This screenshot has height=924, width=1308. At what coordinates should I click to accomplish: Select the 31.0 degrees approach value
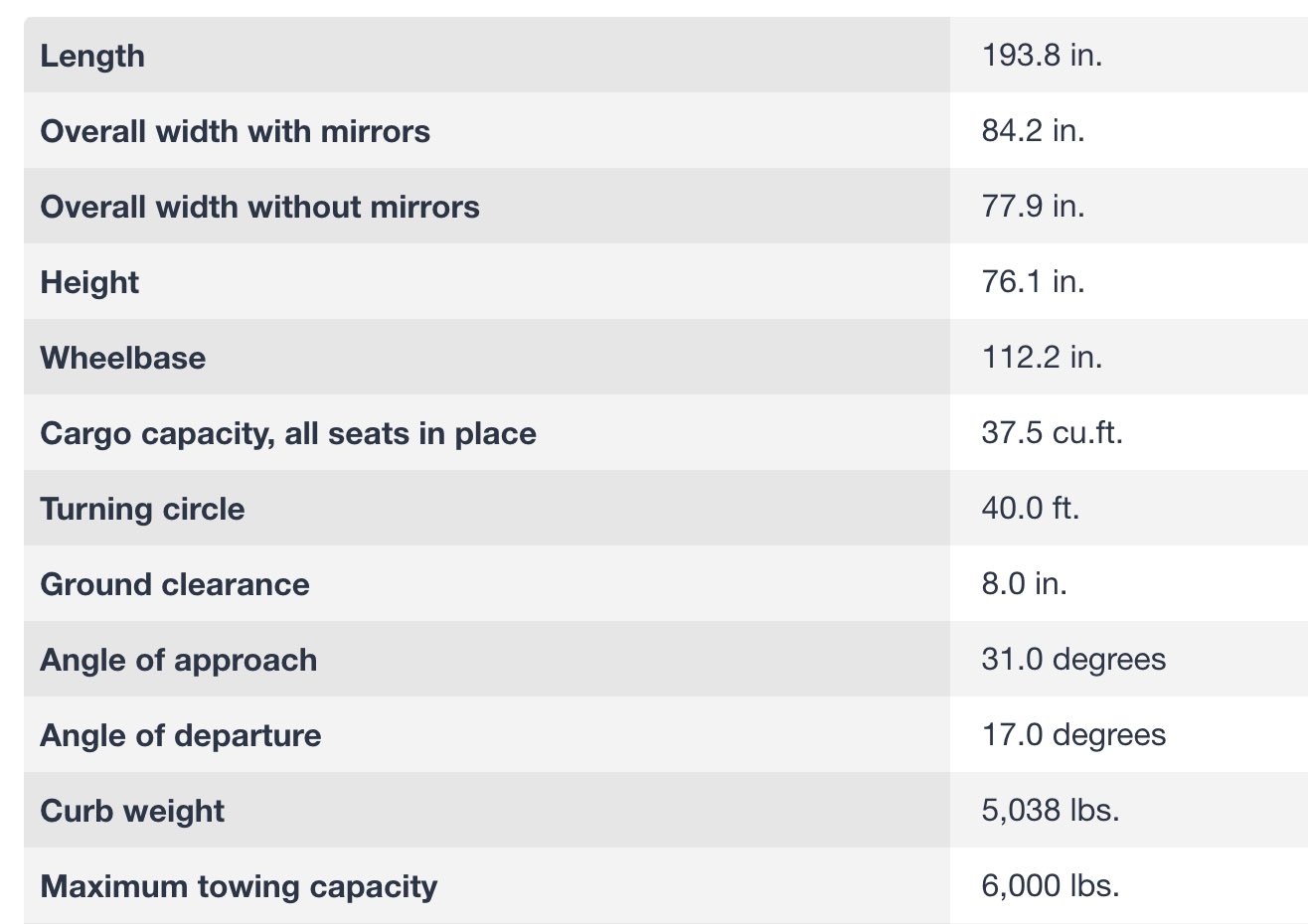[x=1073, y=659]
